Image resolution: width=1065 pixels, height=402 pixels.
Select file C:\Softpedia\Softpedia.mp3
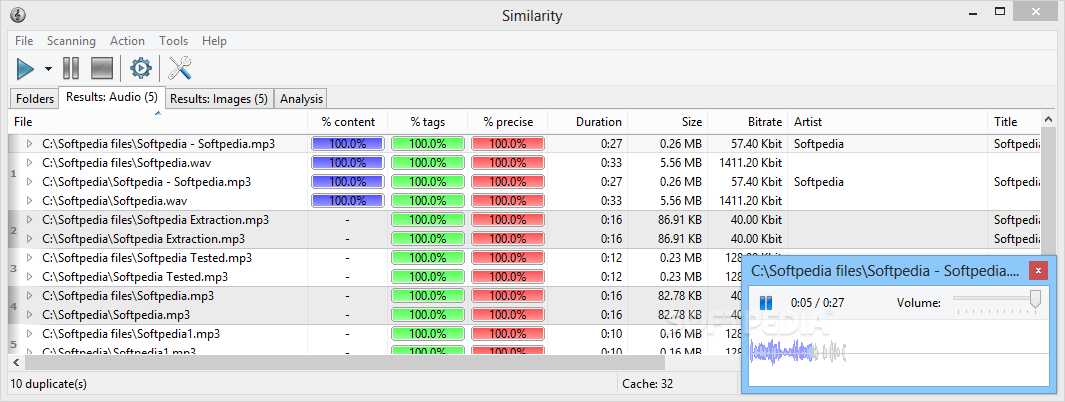click(x=115, y=315)
